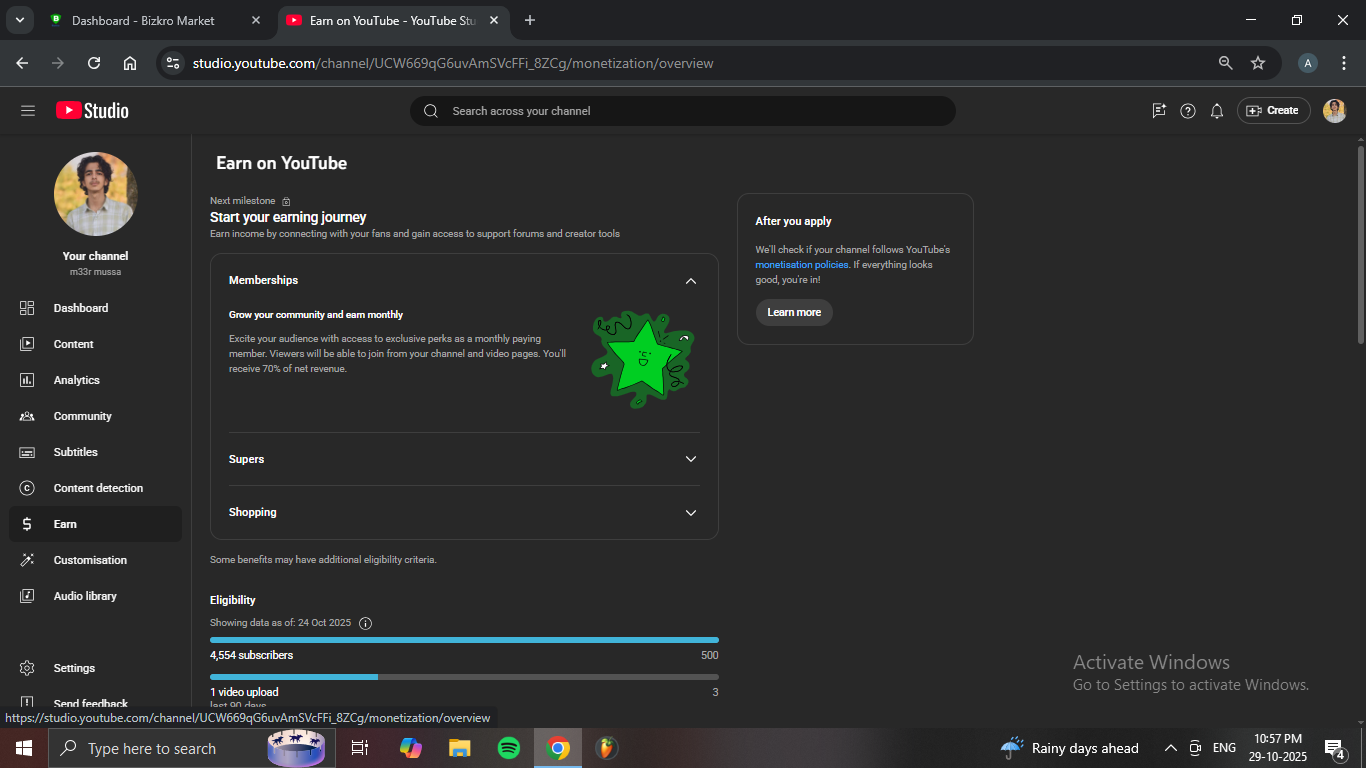The image size is (1366, 768).
Task: Click the playlist feedback icon beside help
Action: pos(1159,111)
